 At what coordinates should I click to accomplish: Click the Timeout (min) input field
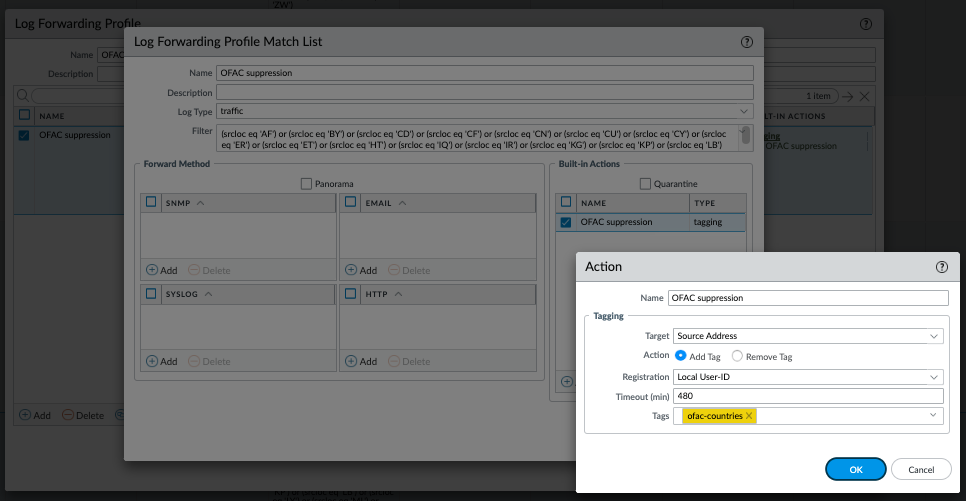(808, 396)
